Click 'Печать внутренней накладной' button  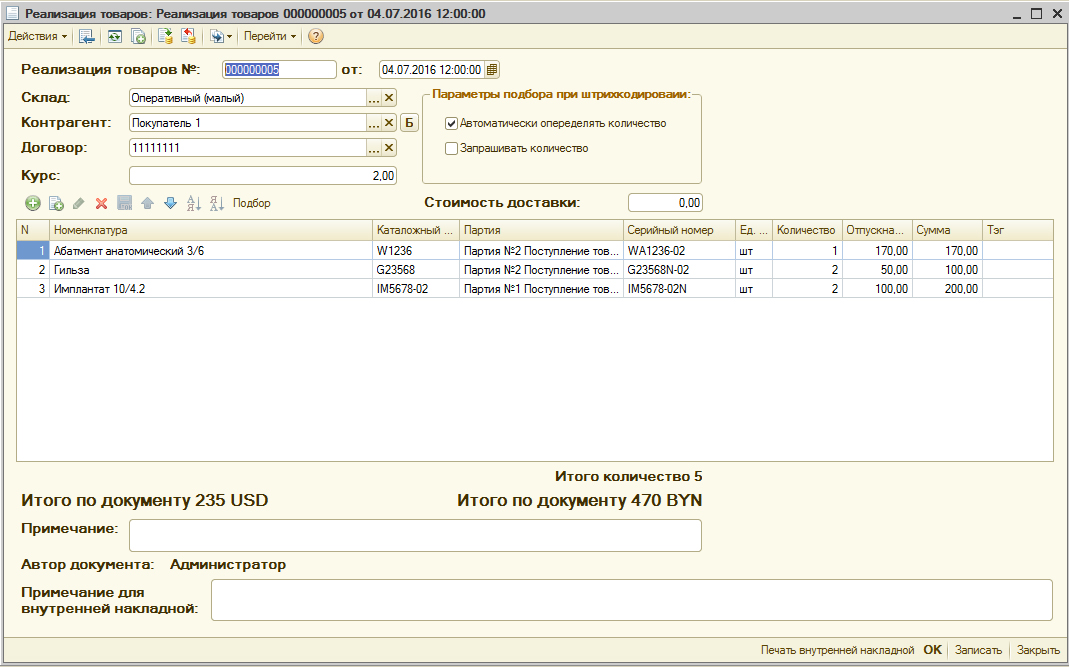(837, 650)
